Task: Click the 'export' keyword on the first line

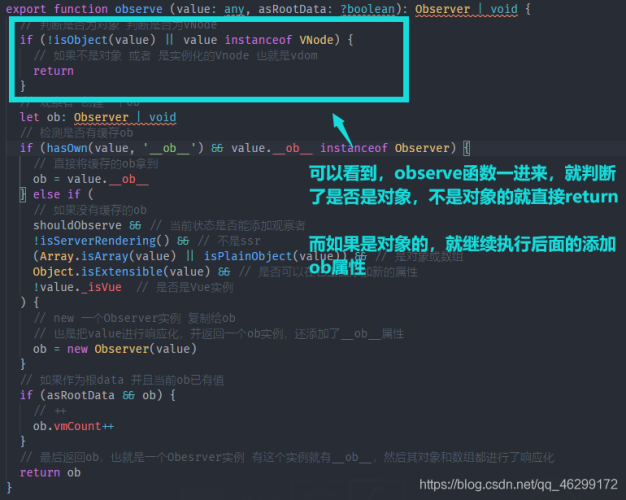Action: 26,9
